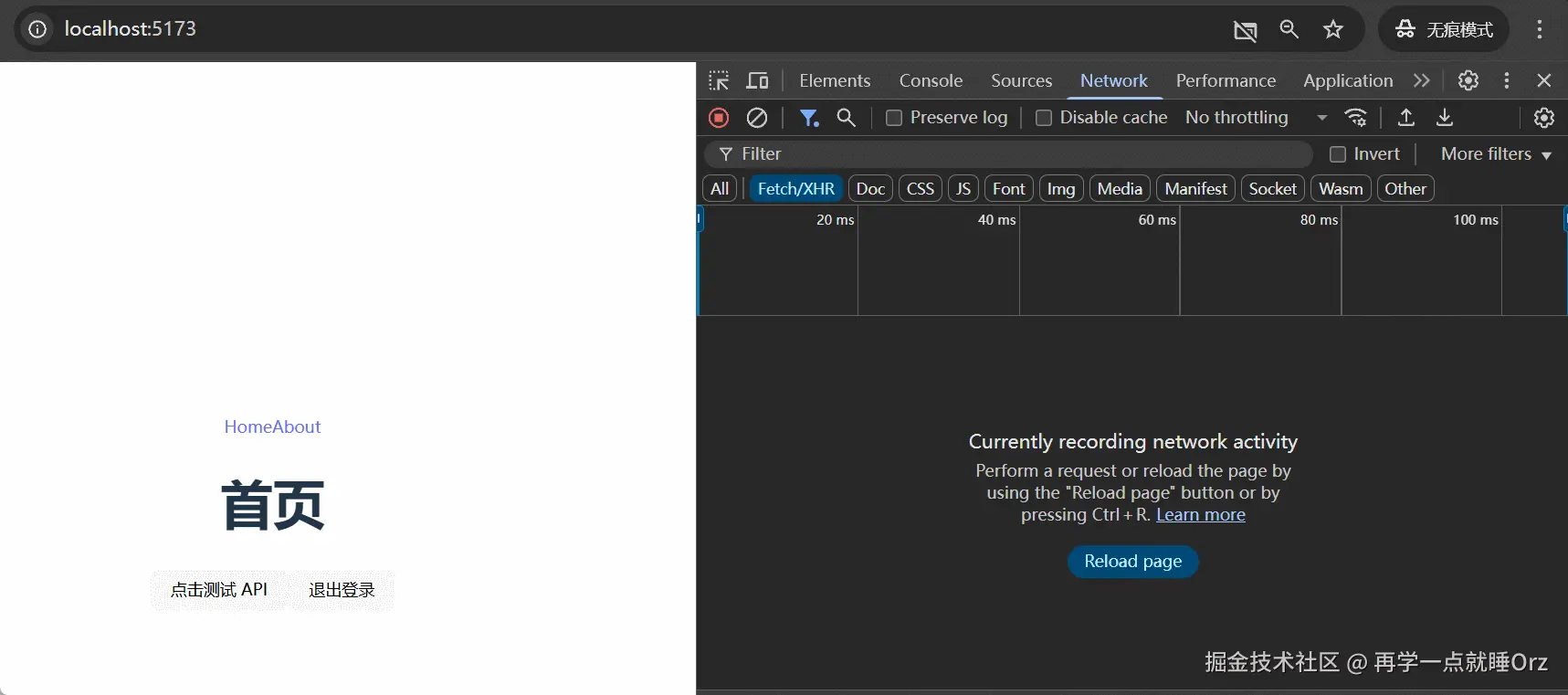Image resolution: width=1568 pixels, height=695 pixels.
Task: Toggle the device toolbar icon
Action: coord(757,80)
